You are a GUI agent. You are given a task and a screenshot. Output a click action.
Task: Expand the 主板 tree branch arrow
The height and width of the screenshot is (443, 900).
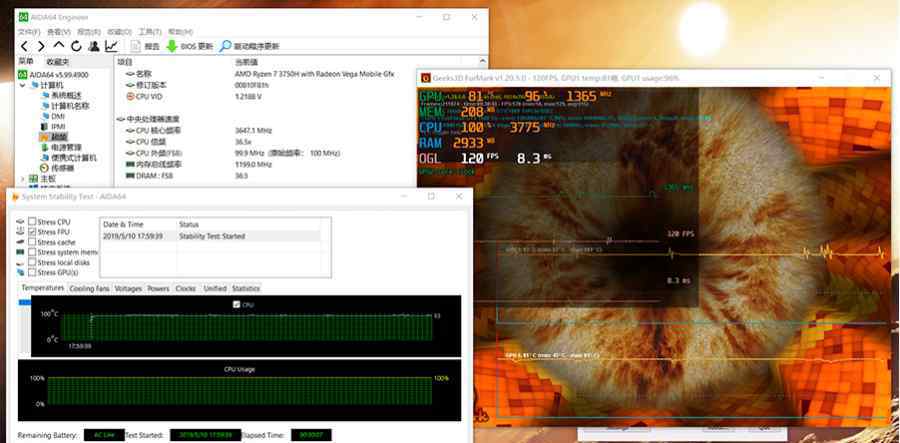click(x=23, y=178)
